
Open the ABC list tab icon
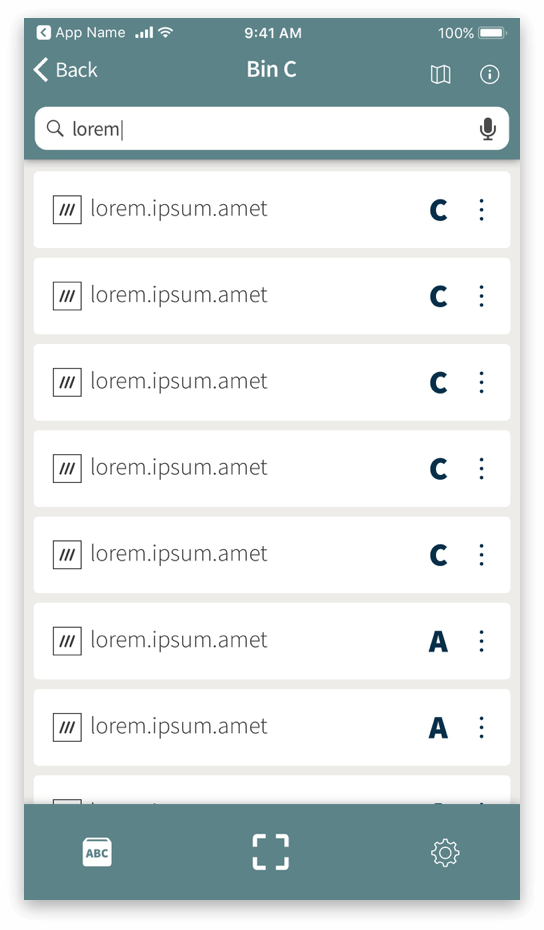click(x=97, y=852)
